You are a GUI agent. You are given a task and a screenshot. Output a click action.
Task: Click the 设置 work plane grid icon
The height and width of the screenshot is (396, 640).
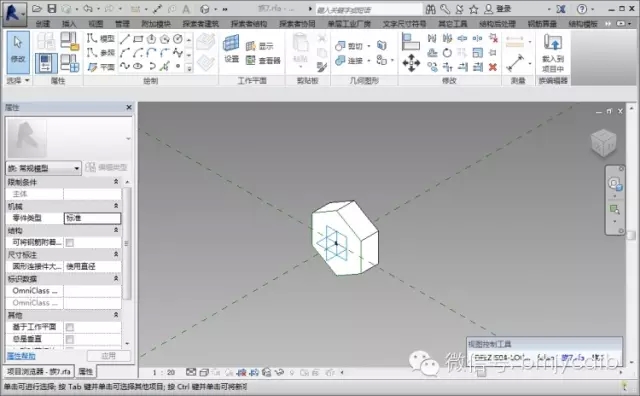231,49
